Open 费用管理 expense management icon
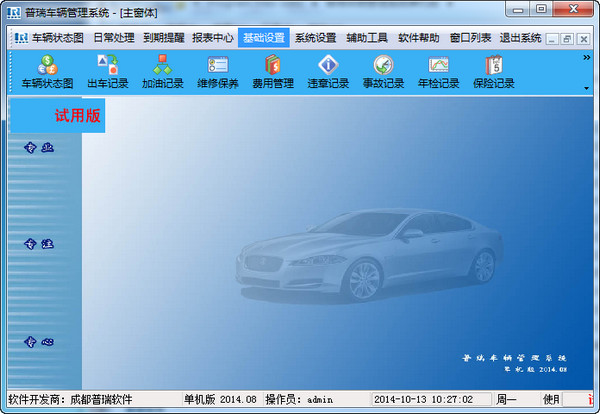Viewport: 600px width, 414px height. 273,72
